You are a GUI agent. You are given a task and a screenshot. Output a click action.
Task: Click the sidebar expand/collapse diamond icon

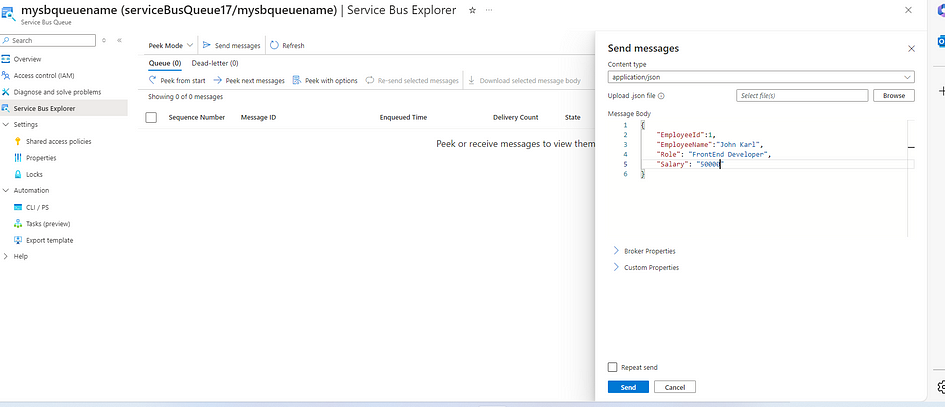coord(104,40)
